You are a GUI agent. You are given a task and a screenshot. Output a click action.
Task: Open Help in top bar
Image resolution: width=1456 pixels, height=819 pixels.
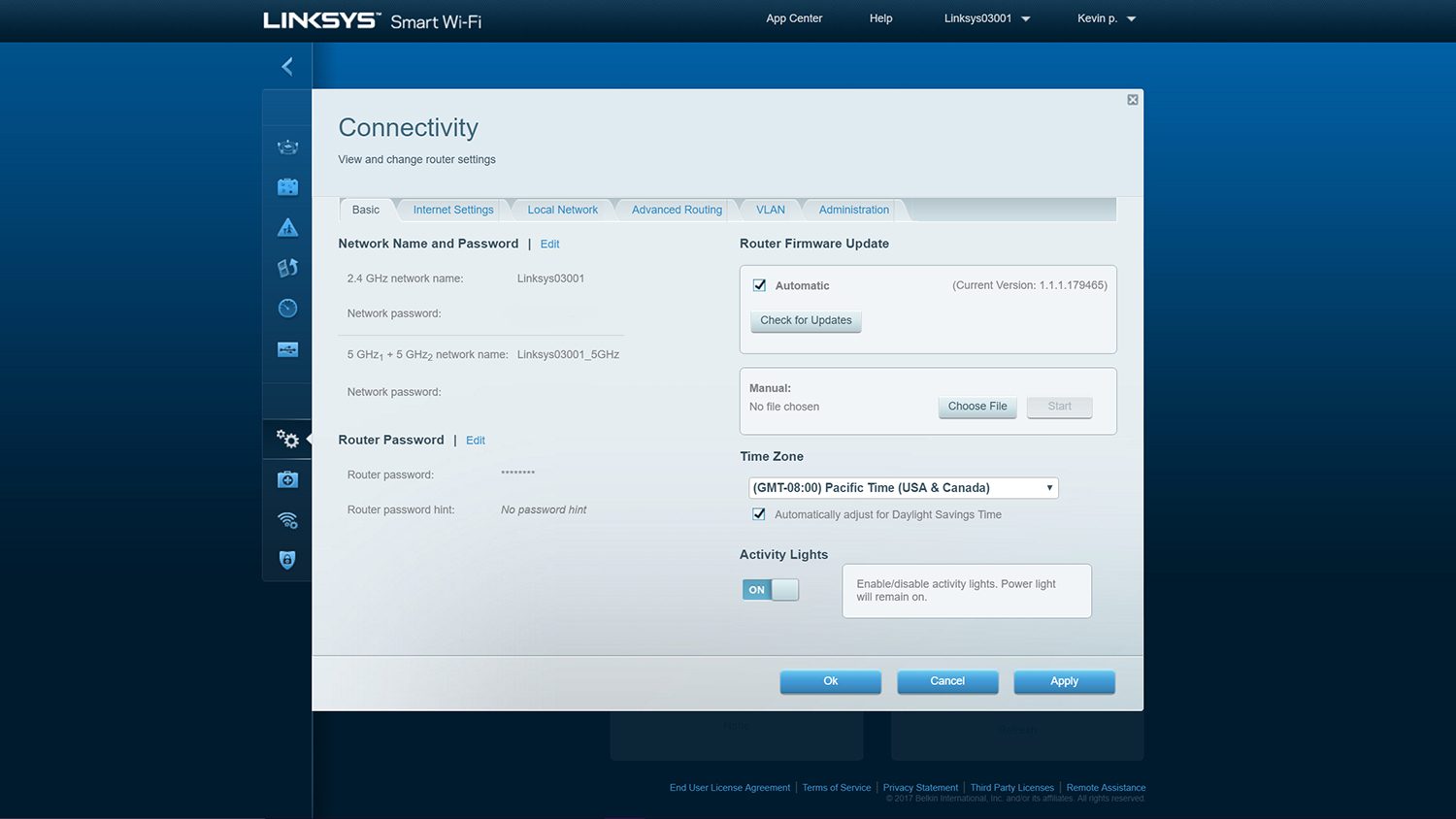(x=880, y=18)
